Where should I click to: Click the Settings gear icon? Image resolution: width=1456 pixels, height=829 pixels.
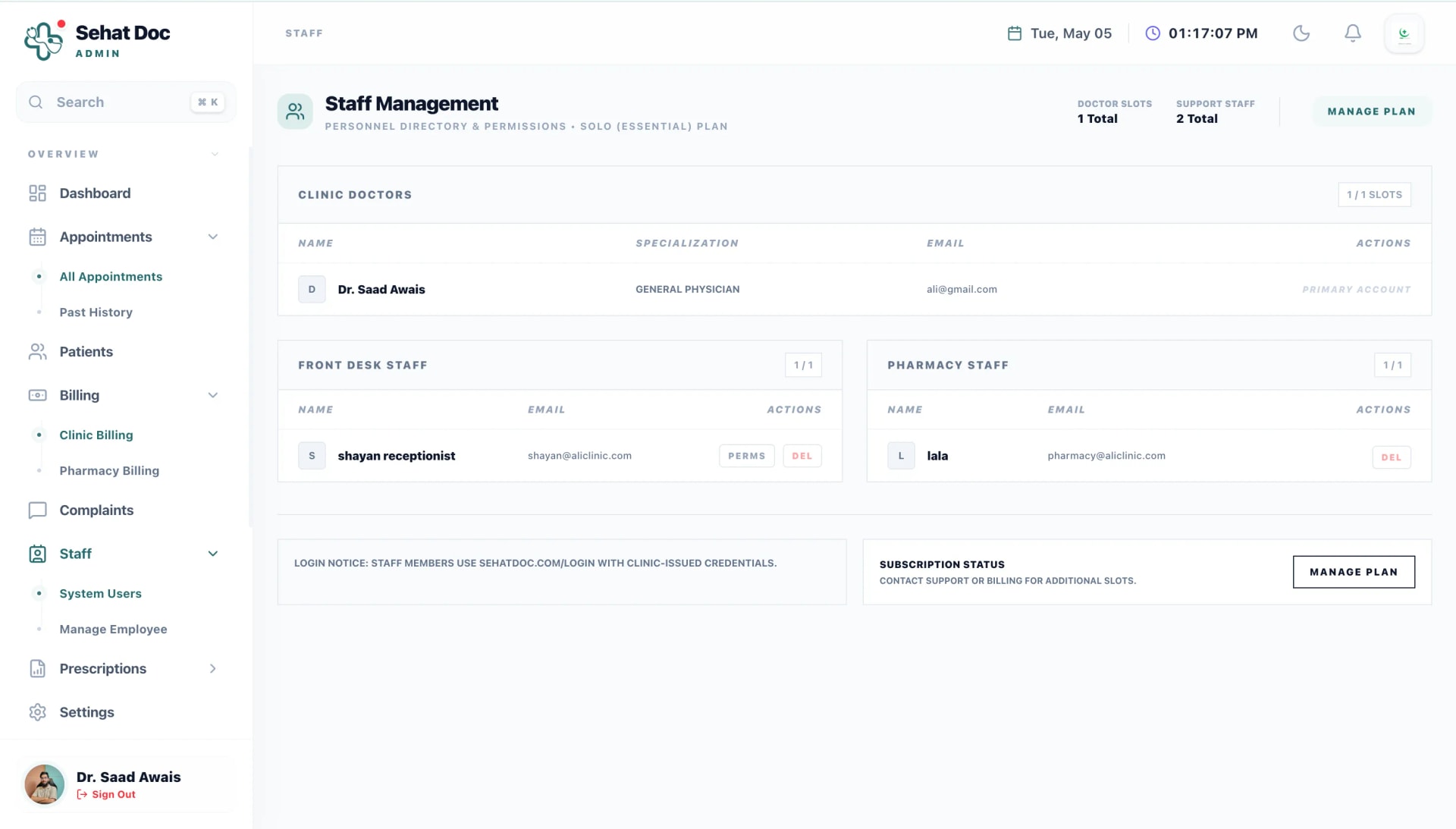tap(37, 712)
